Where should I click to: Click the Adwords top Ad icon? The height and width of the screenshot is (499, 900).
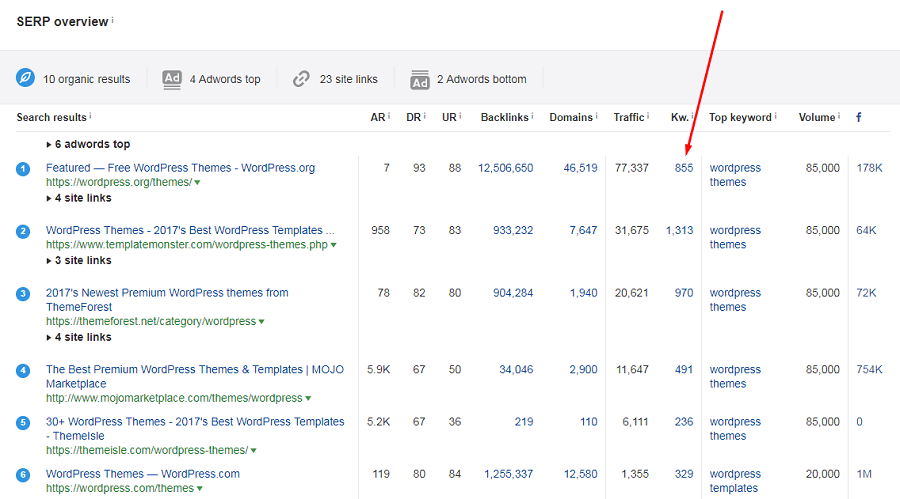click(x=172, y=79)
